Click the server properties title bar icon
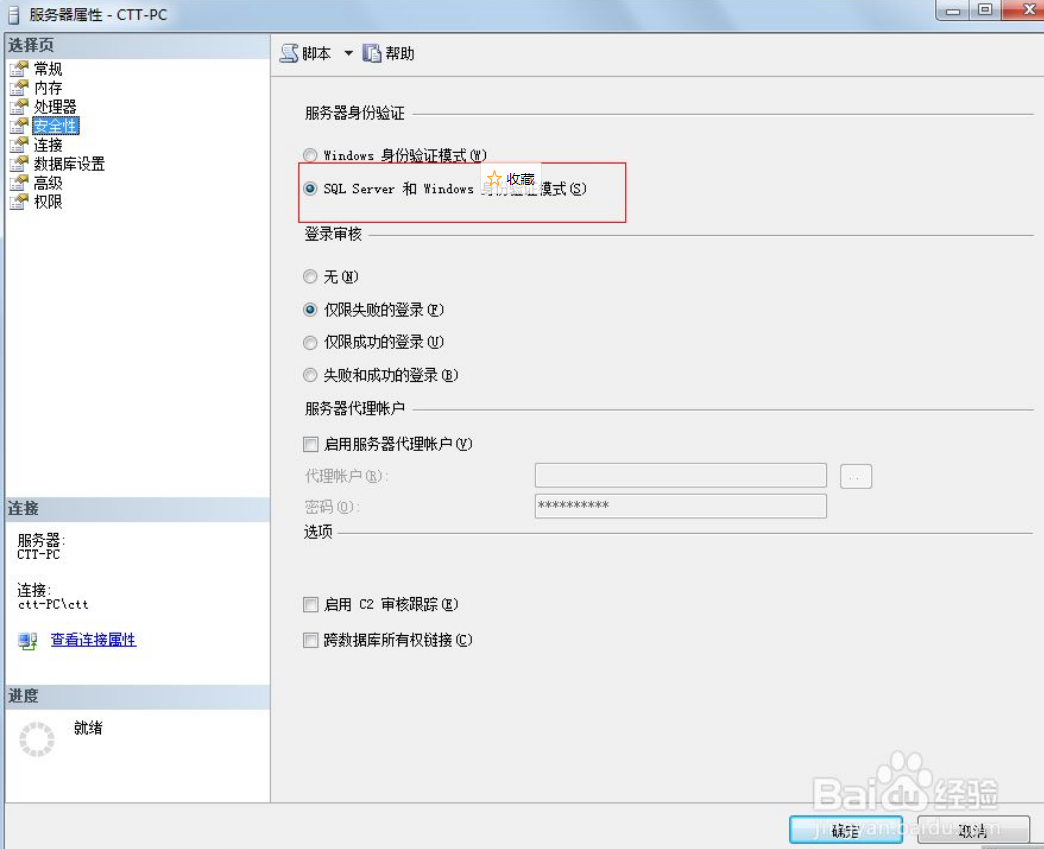Screen dimensions: 1044x849 [13, 15]
